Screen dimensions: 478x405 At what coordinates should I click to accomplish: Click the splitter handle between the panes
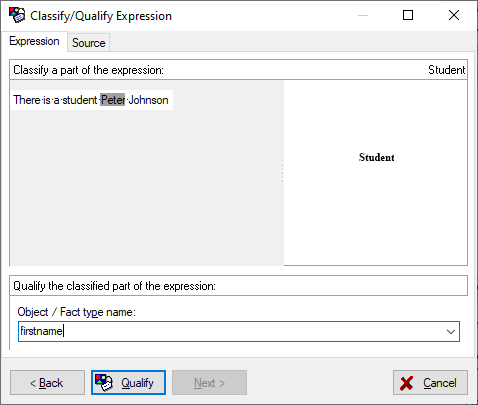pyautogui.click(x=282, y=173)
